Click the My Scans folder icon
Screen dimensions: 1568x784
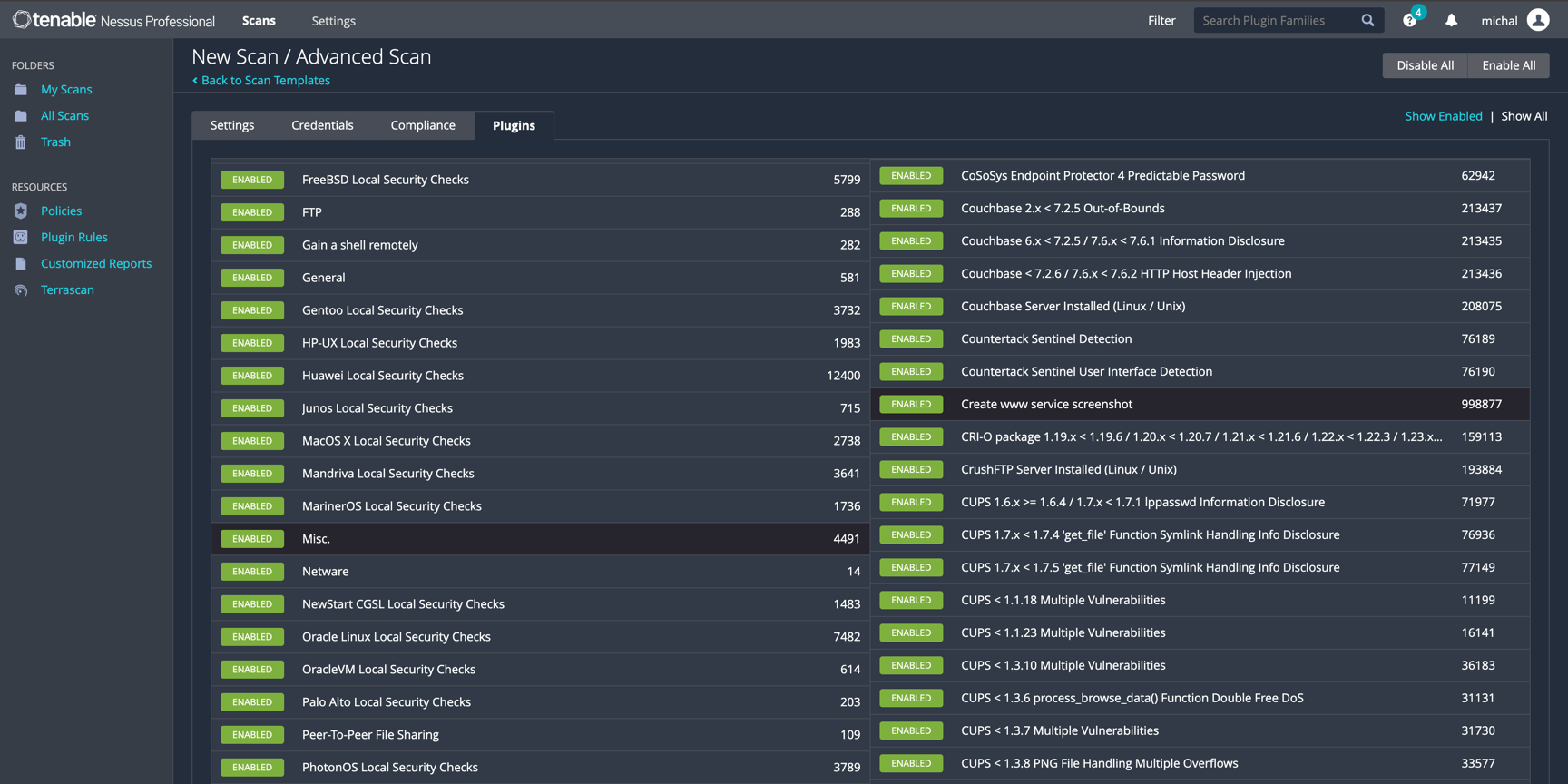click(21, 90)
